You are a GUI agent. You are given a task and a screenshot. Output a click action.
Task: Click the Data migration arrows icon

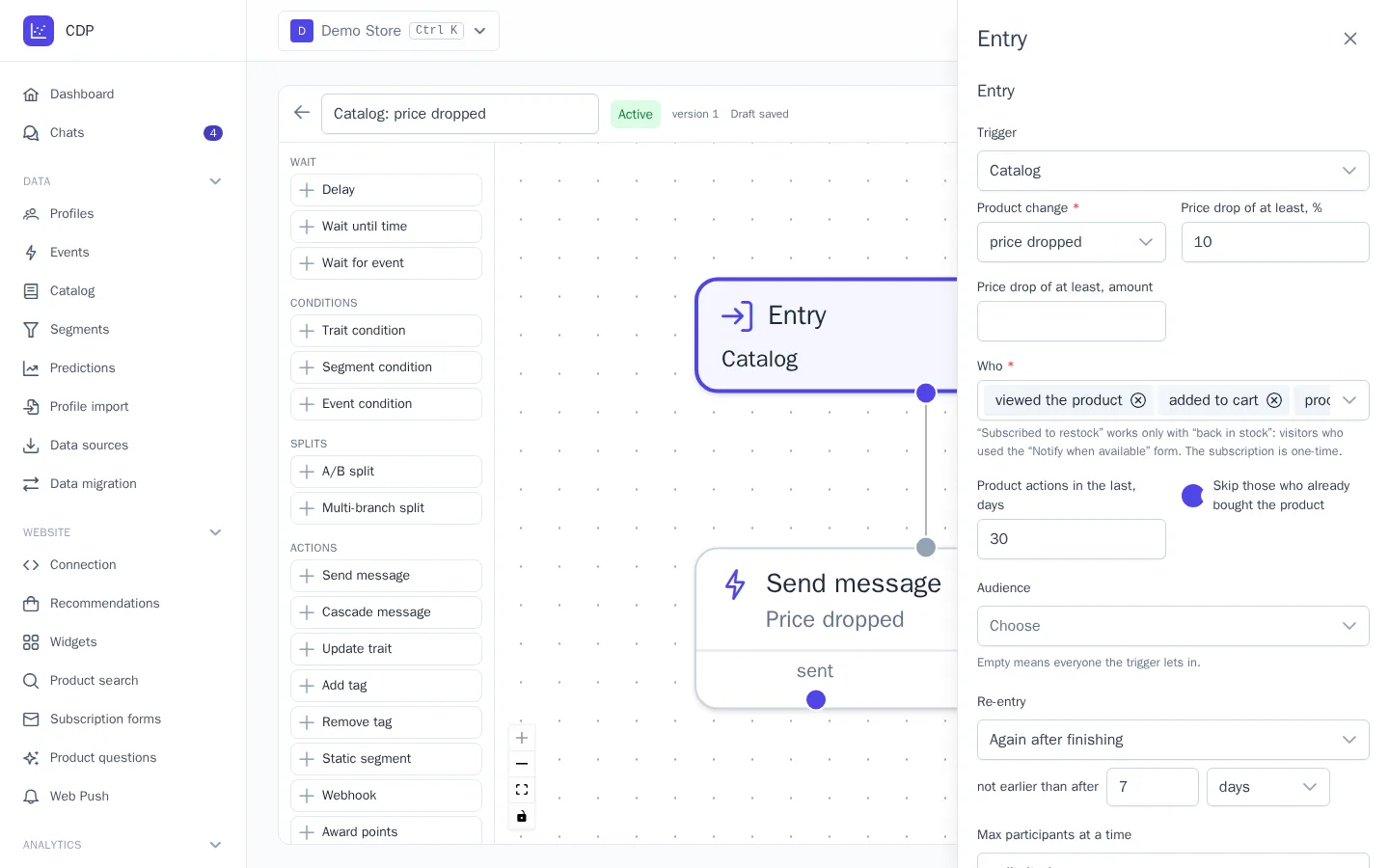[31, 484]
